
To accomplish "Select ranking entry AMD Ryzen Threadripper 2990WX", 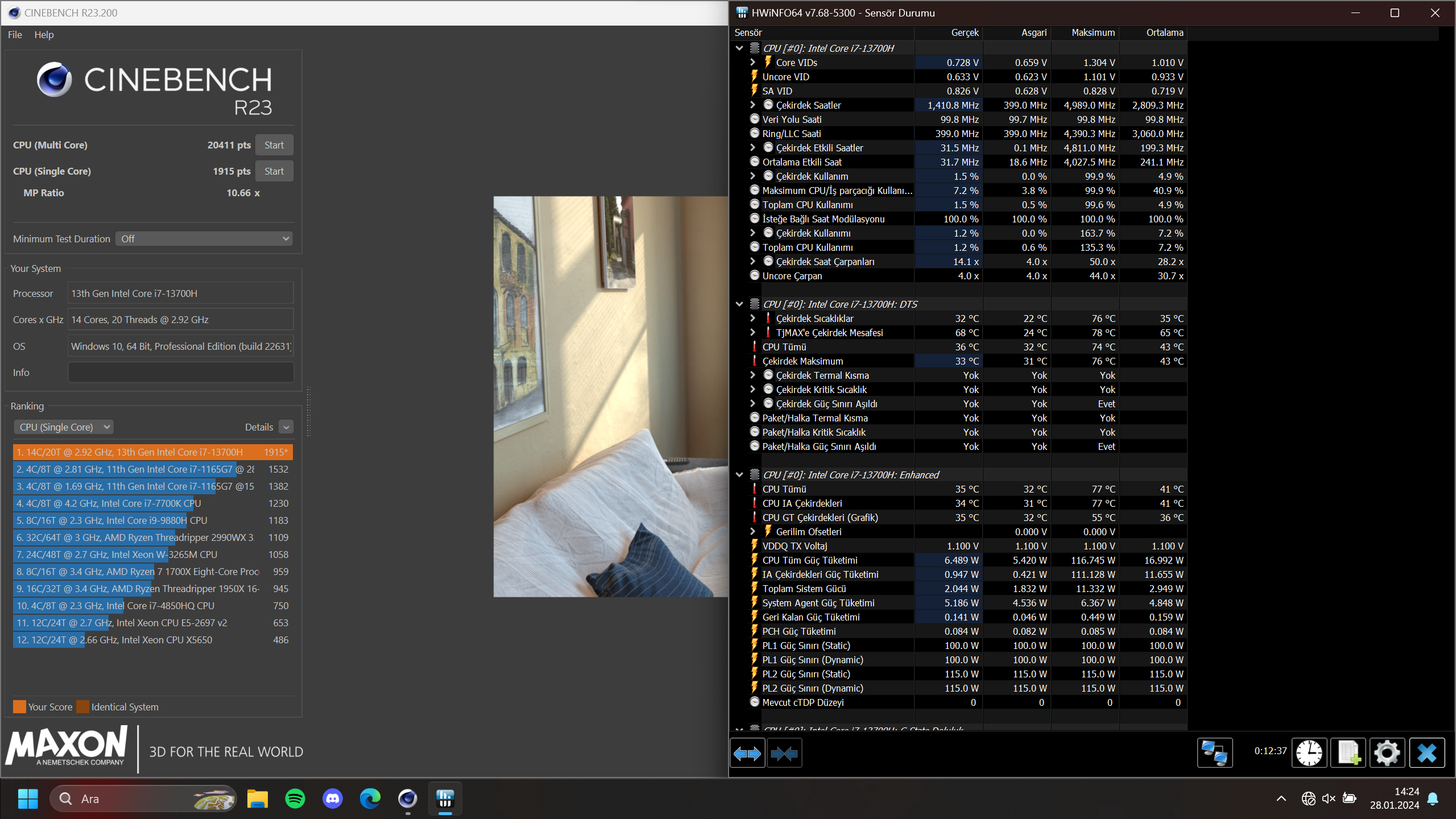I will coord(152,537).
